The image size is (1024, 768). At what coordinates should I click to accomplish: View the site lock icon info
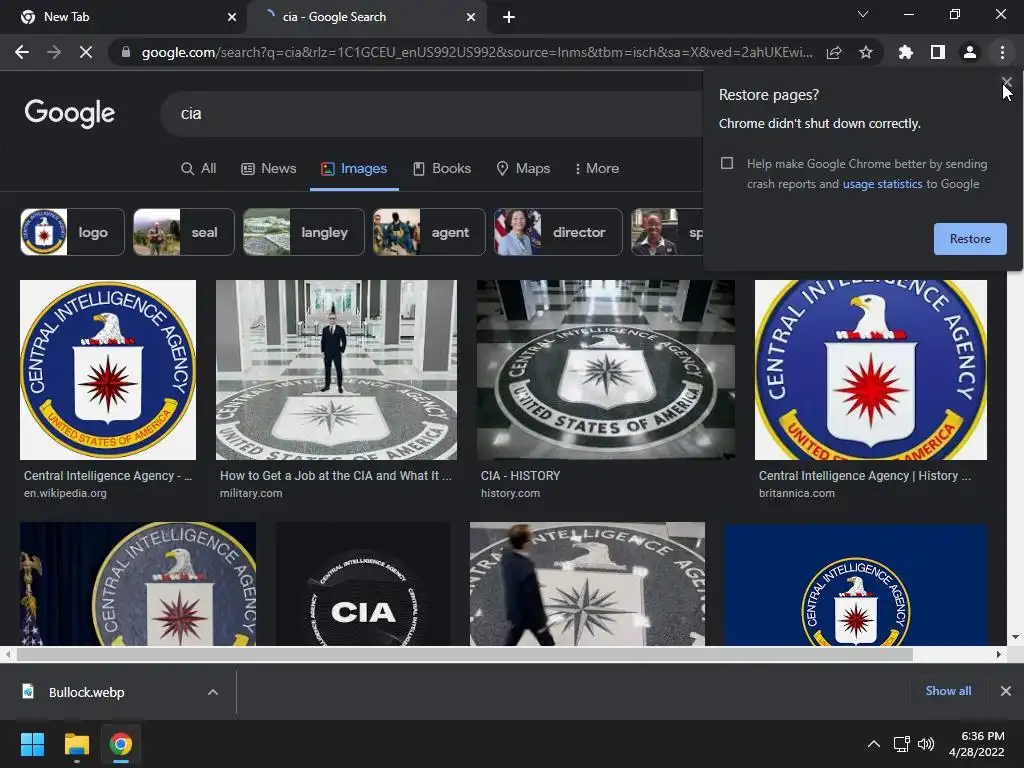(x=126, y=52)
